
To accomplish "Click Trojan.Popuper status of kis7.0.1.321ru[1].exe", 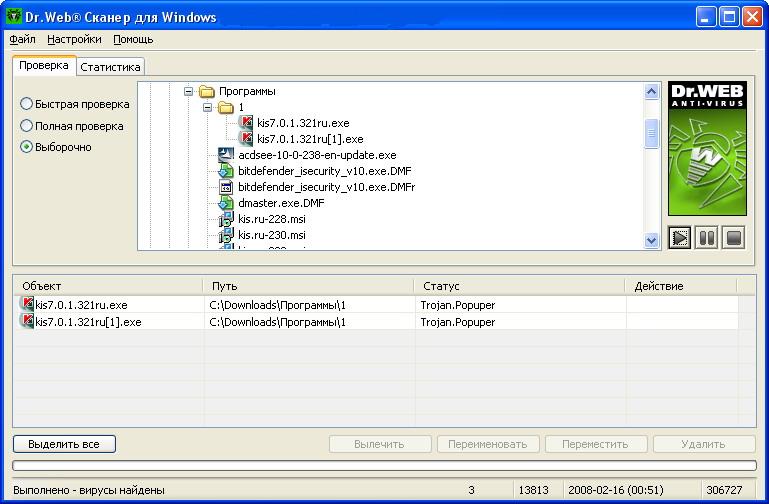I will 458,322.
